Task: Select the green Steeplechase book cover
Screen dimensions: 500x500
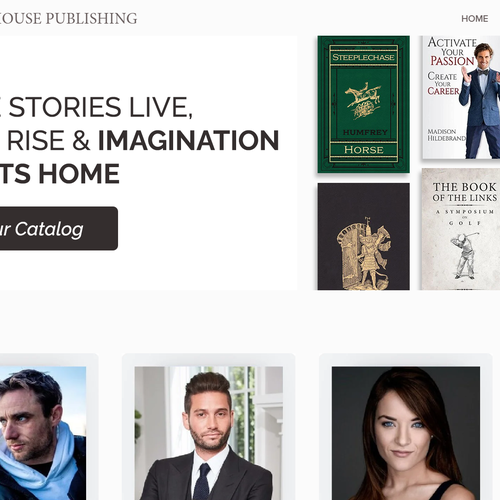Action: click(x=363, y=104)
